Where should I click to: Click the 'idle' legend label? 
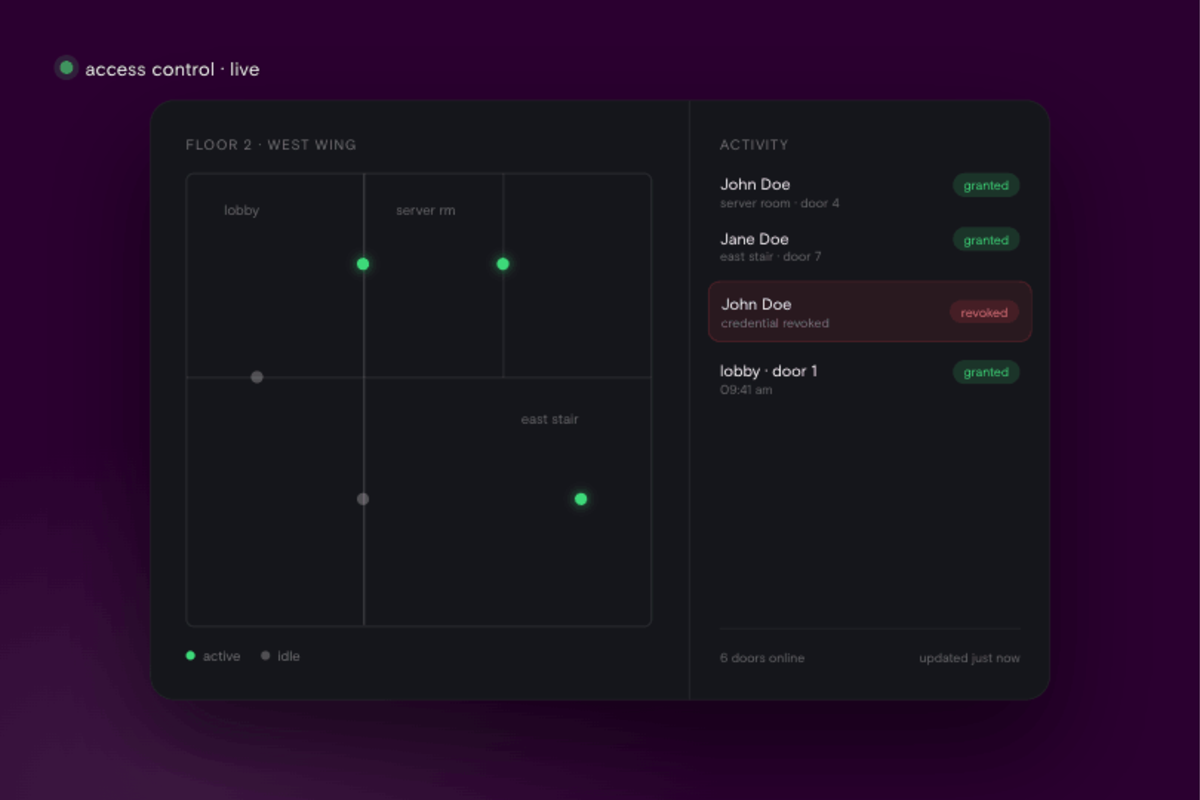pyautogui.click(x=288, y=656)
